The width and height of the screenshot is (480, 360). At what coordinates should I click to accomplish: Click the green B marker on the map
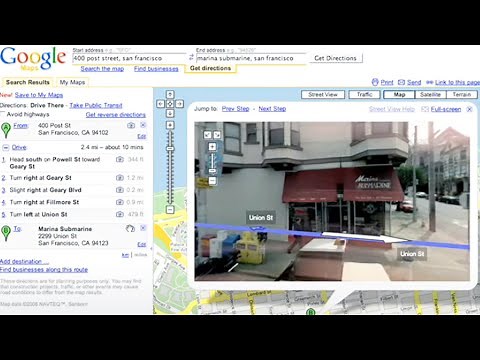coord(311,312)
